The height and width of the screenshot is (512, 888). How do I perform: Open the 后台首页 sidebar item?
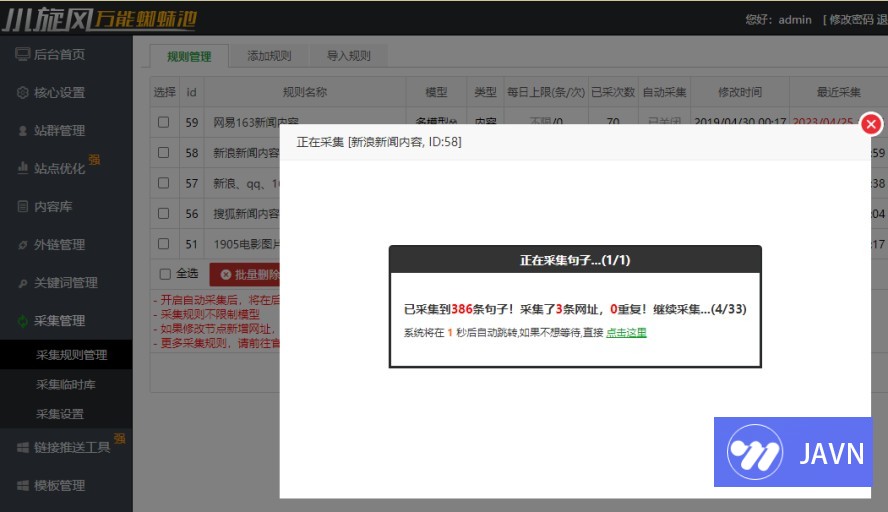59,54
